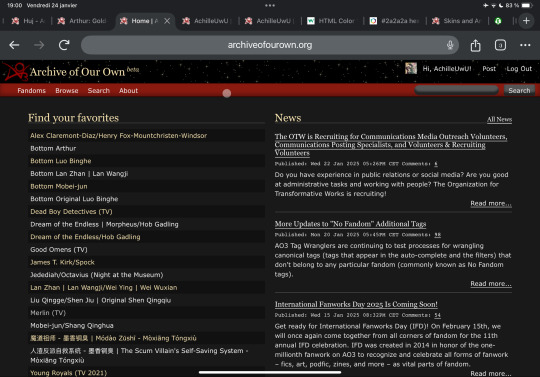The width and height of the screenshot is (540, 377).
Task: Open the Bottom Luo Binghe tag
Action: point(61,161)
